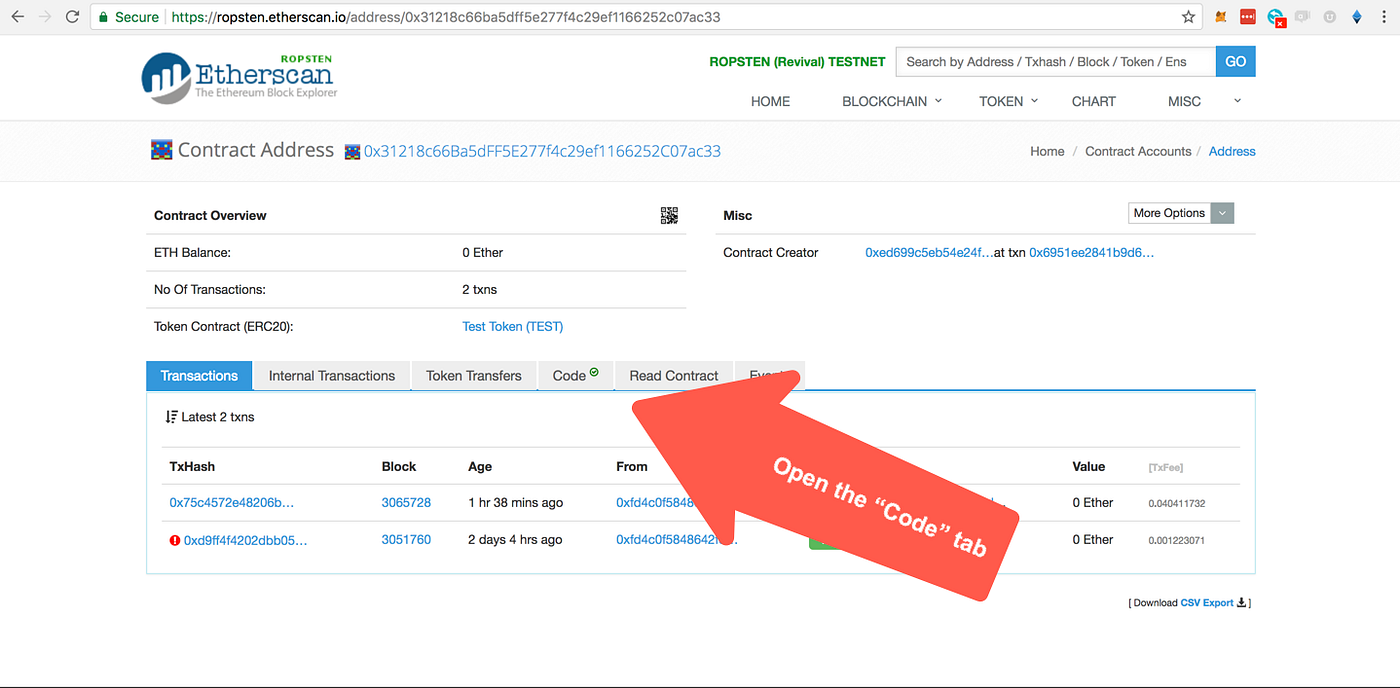The image size is (1400, 688).
Task: Click the '2 txns' transaction count value
Action: [x=479, y=290]
